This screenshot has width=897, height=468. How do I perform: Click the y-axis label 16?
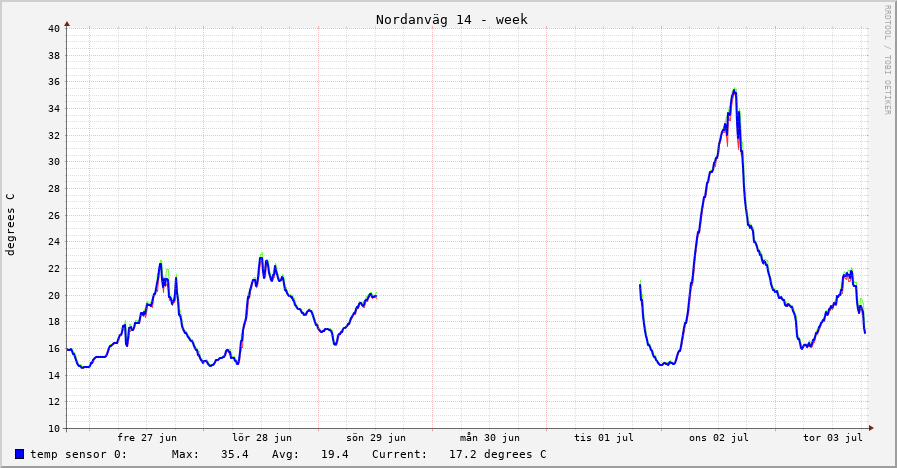54,348
